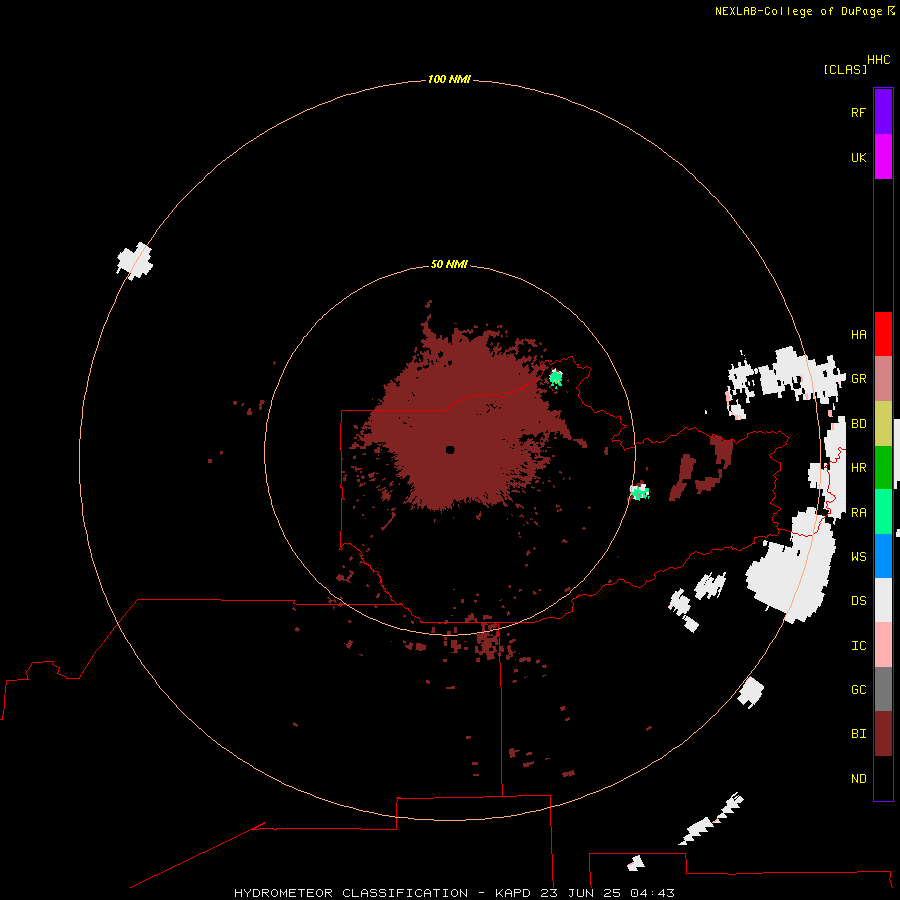Click the green rain echo northeast of radar
Screen dimensions: 900x900
coord(555,378)
